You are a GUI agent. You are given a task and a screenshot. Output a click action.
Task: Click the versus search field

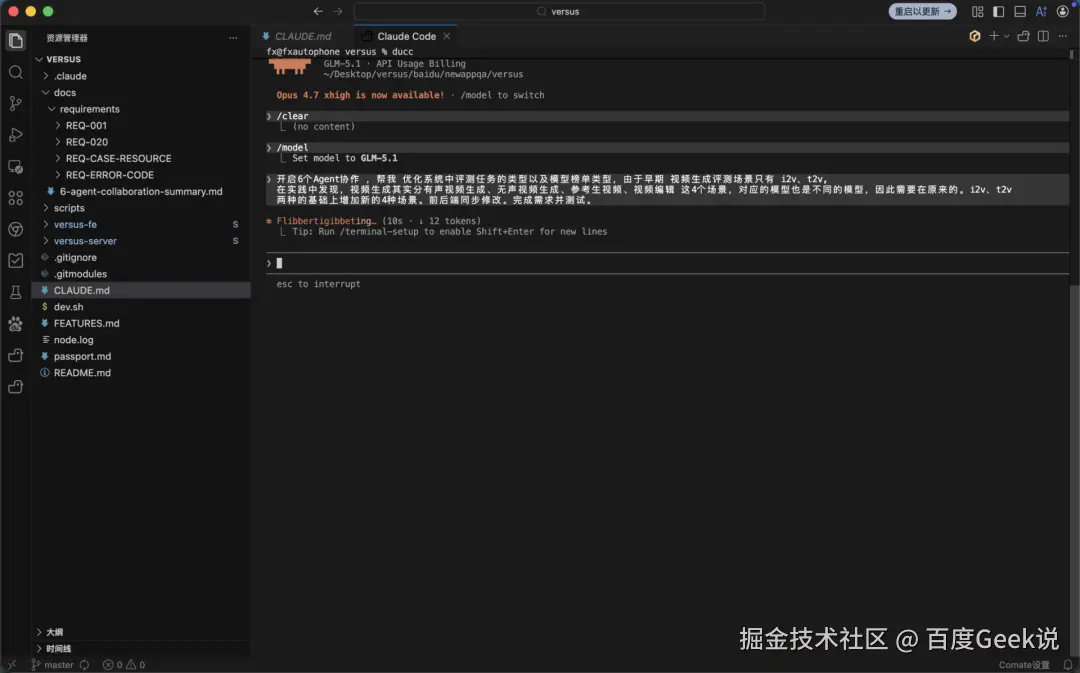click(559, 11)
